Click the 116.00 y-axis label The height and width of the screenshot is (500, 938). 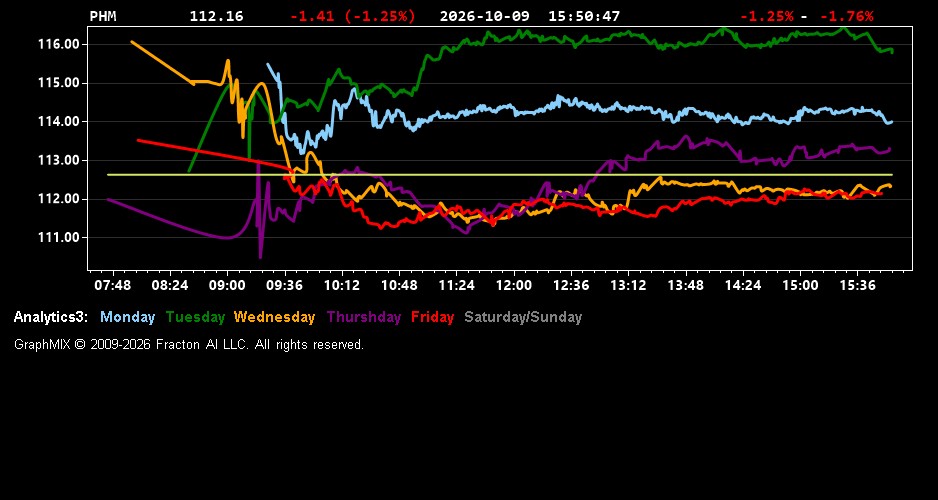tap(59, 44)
